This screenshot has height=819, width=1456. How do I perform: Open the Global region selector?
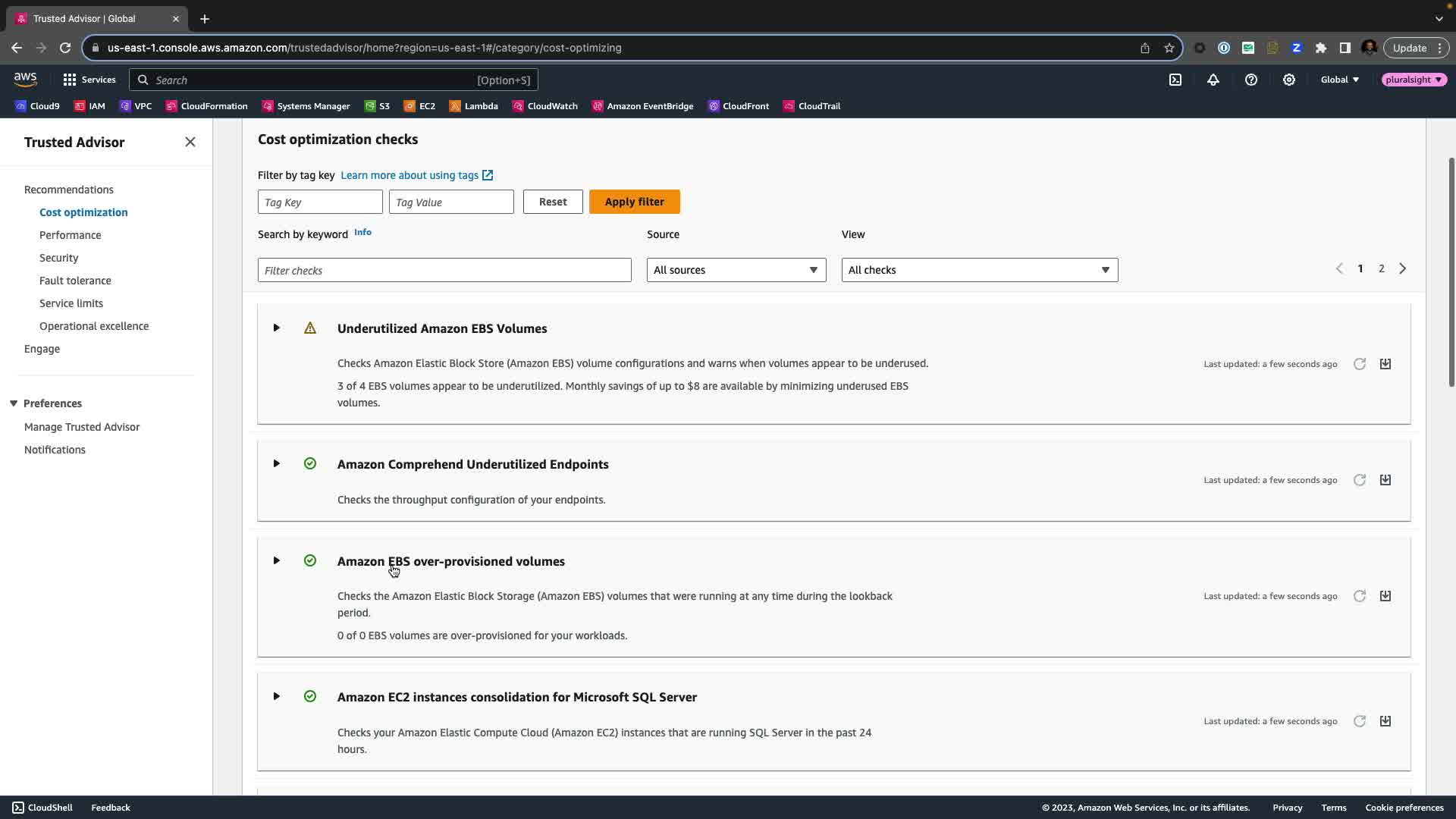point(1340,80)
